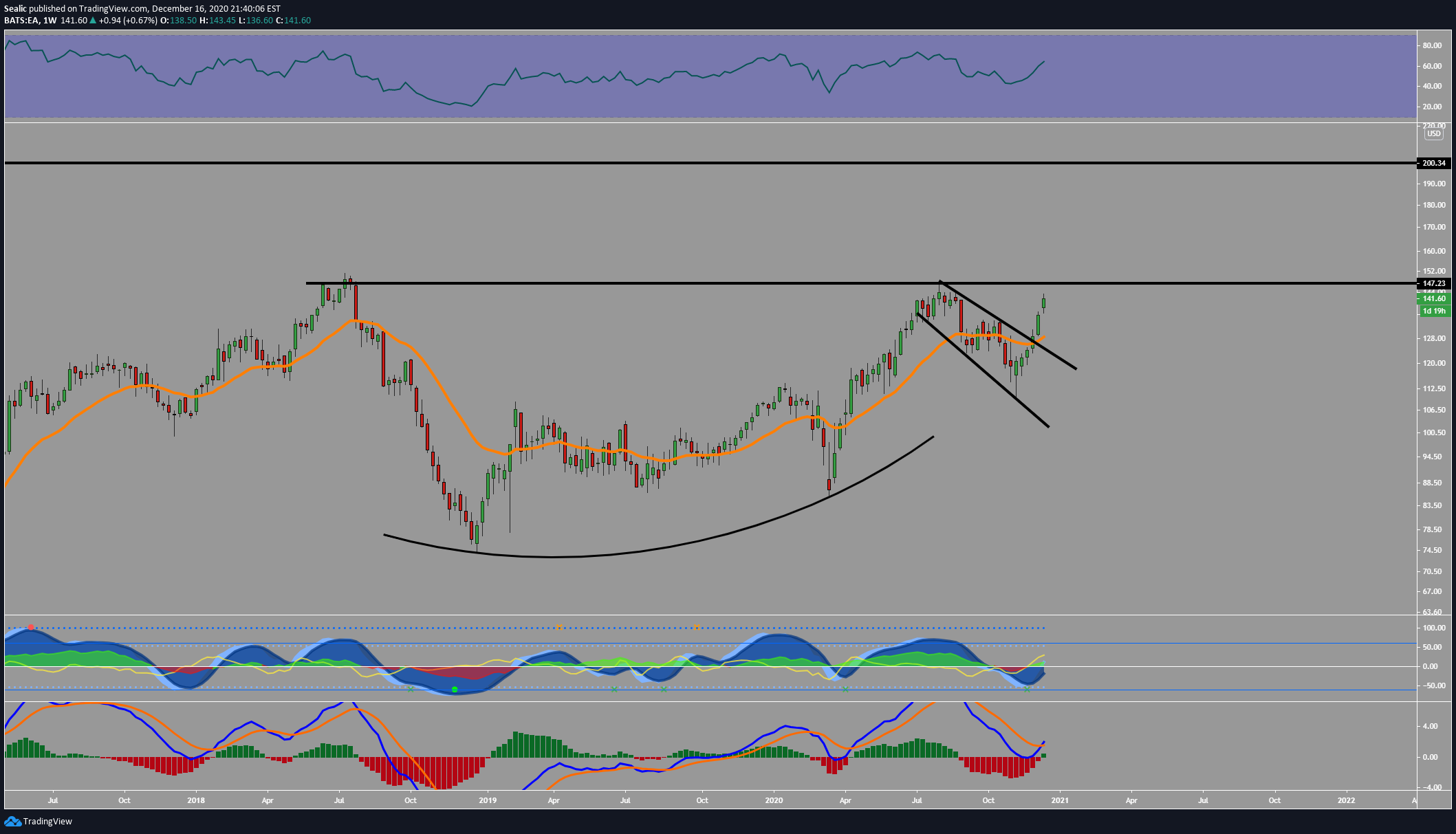Click the 'Sealic' author name
The width and height of the screenshot is (1456, 834).
[15, 9]
